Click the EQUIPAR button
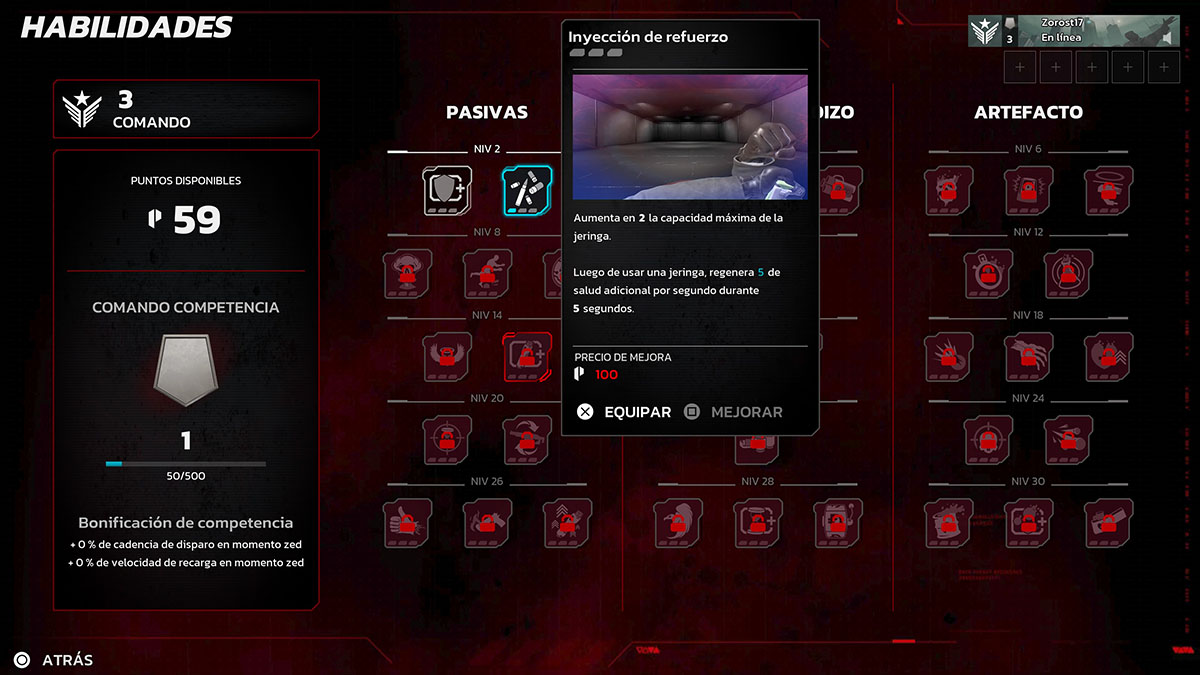 point(625,412)
